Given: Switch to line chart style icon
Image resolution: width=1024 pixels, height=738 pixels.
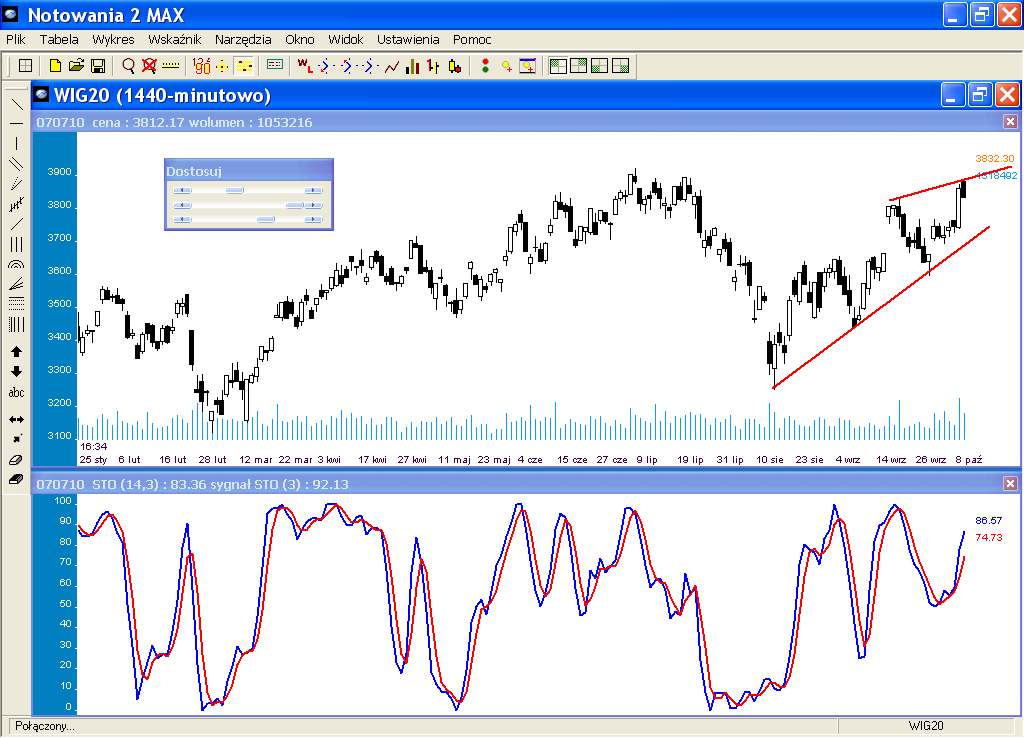Looking at the screenshot, I should (392, 66).
